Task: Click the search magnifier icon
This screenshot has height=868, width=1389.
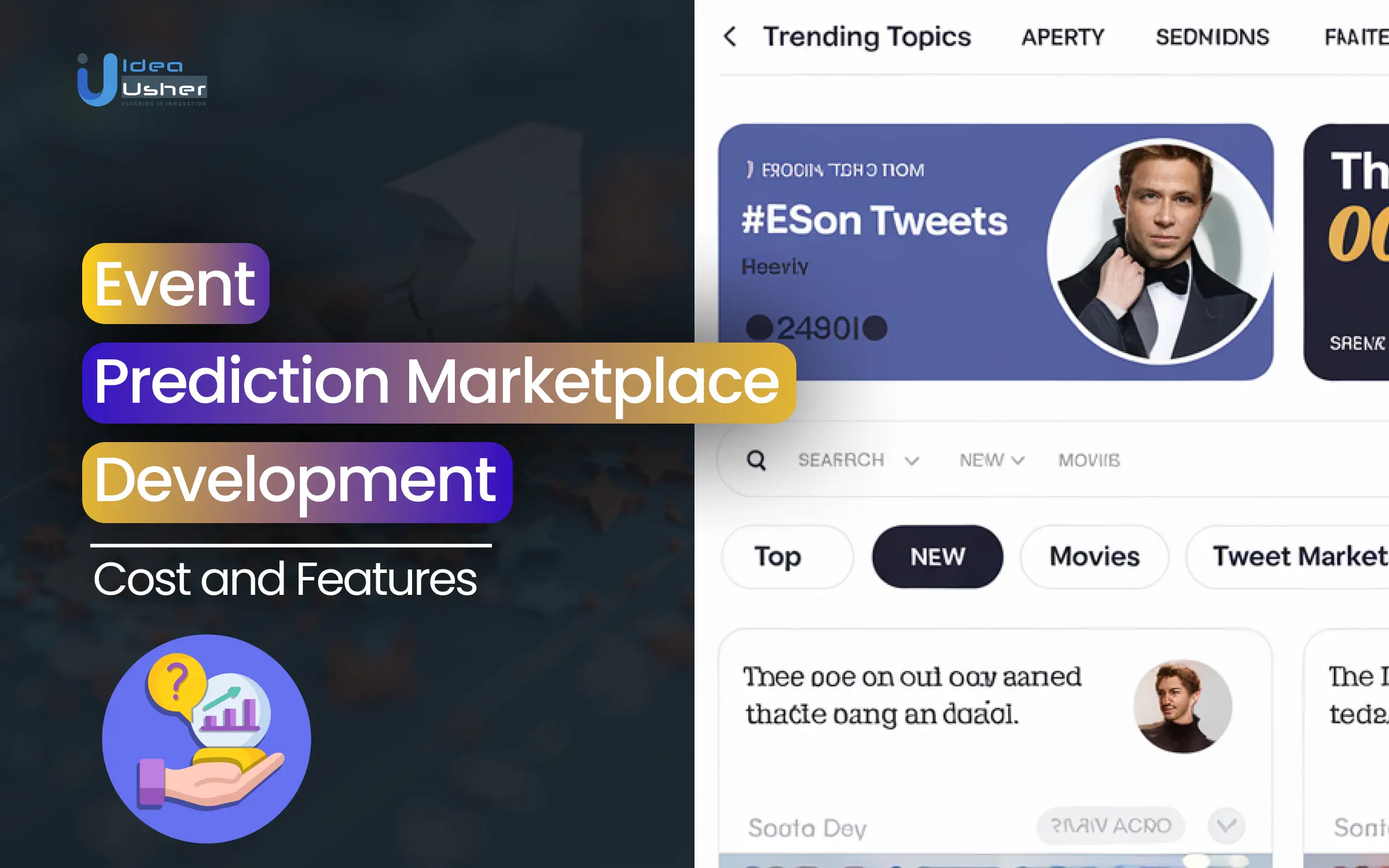Action: (757, 461)
